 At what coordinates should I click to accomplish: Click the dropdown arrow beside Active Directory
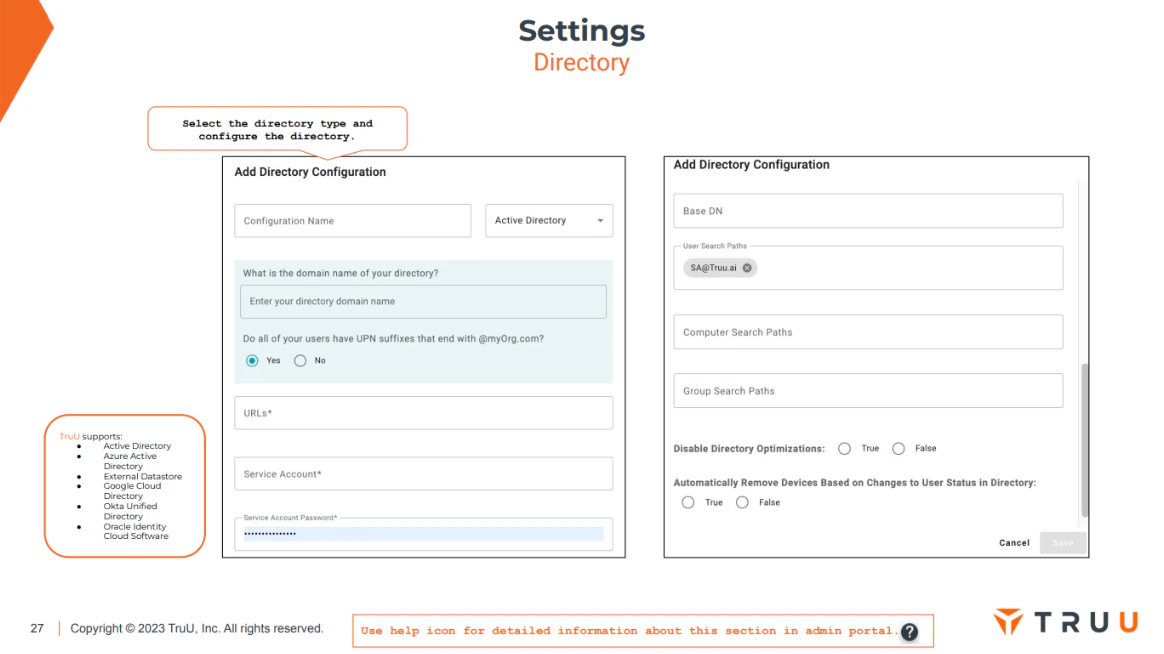(x=601, y=220)
